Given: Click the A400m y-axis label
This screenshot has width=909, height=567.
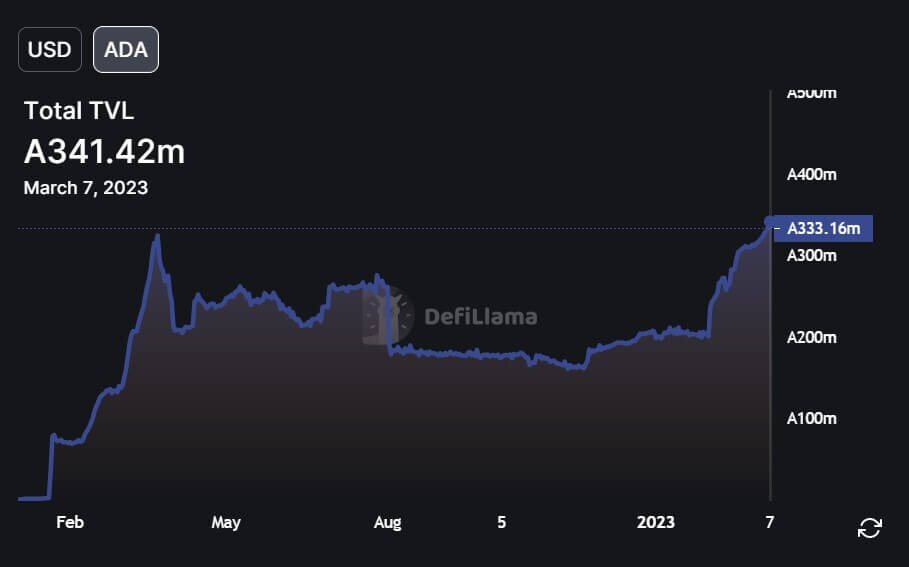Looking at the screenshot, I should click(812, 175).
